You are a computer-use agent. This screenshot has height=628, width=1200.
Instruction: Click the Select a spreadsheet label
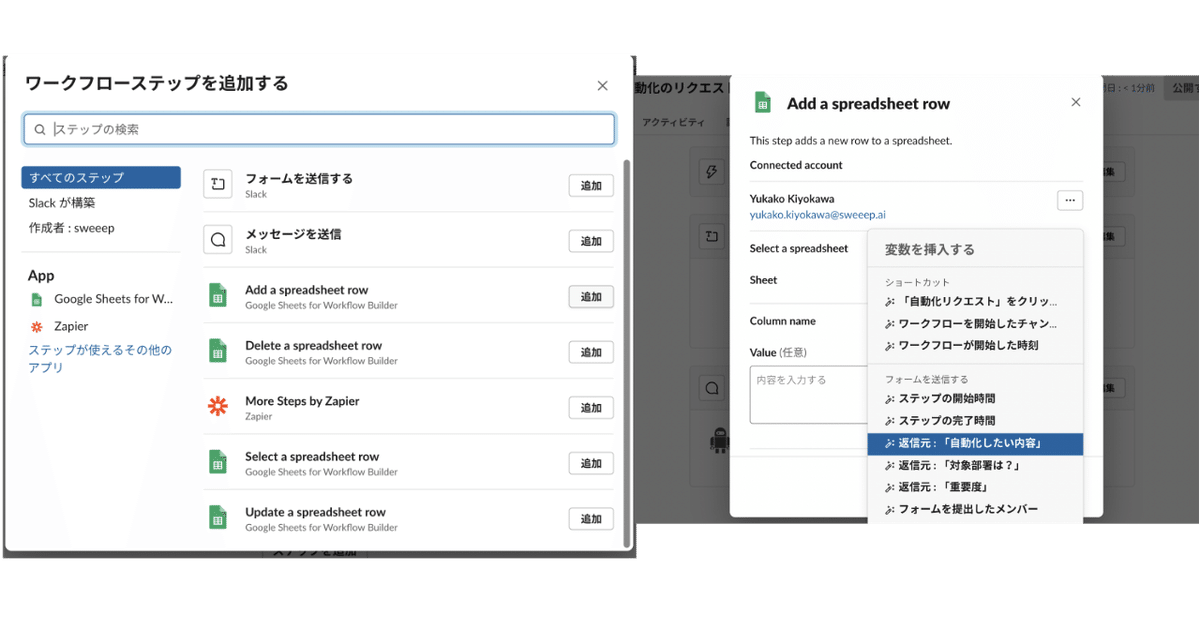coord(799,248)
